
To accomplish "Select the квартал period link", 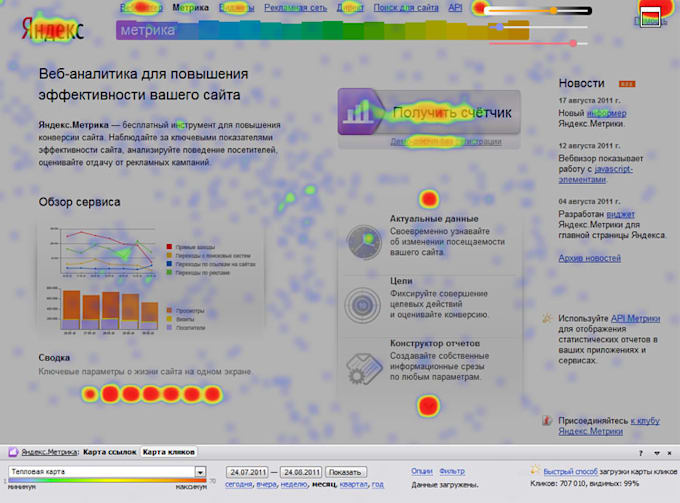I will click(353, 484).
